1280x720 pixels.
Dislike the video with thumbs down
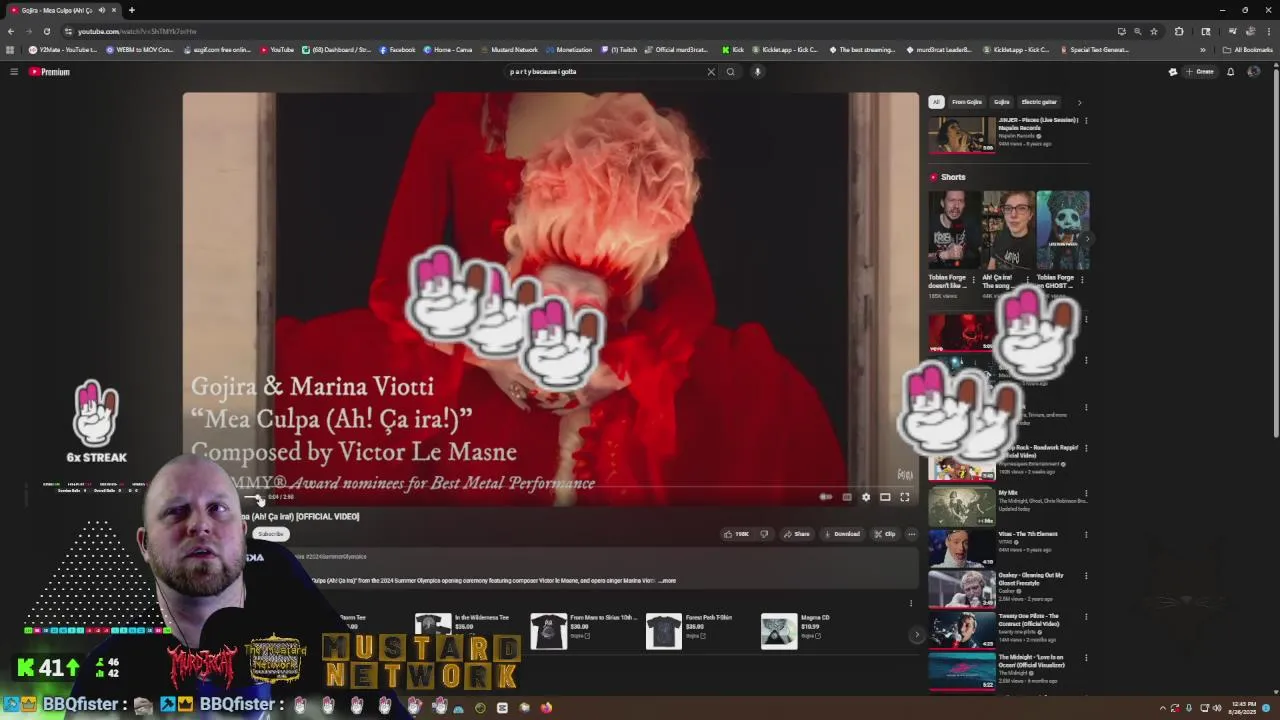coord(764,534)
